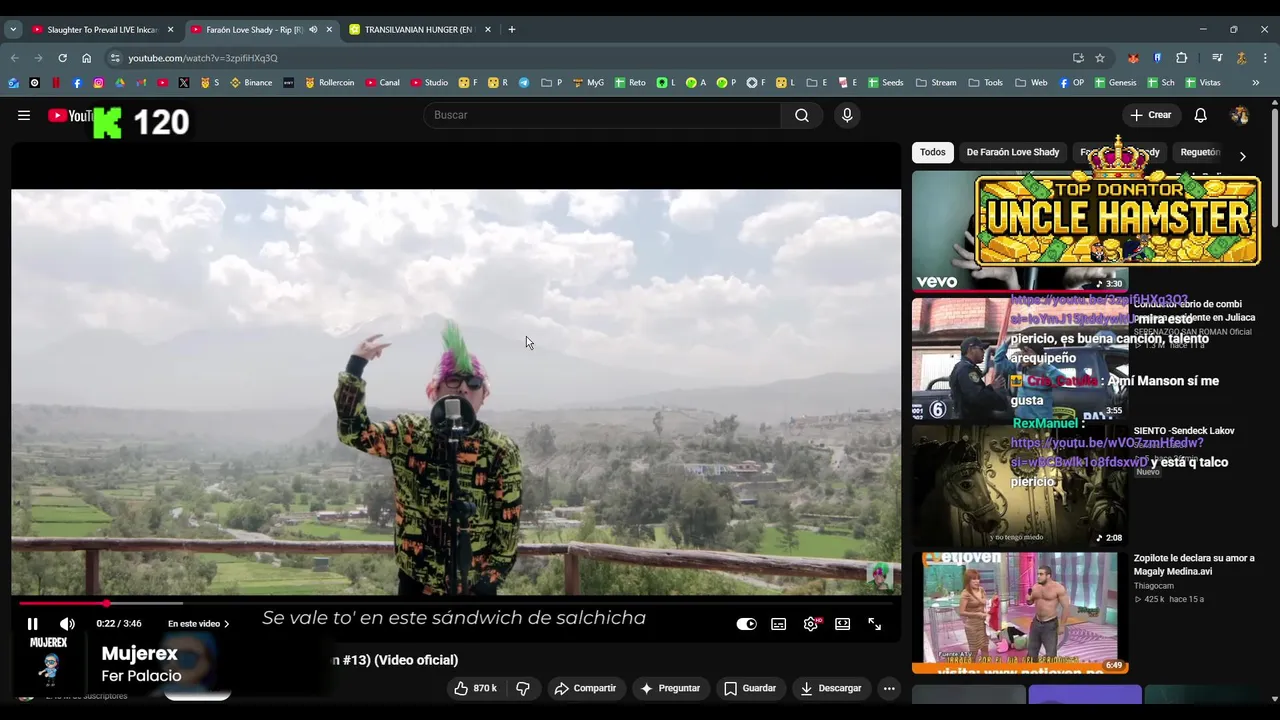Switch to theater mode view
Image resolution: width=1280 pixels, height=720 pixels.
point(843,624)
